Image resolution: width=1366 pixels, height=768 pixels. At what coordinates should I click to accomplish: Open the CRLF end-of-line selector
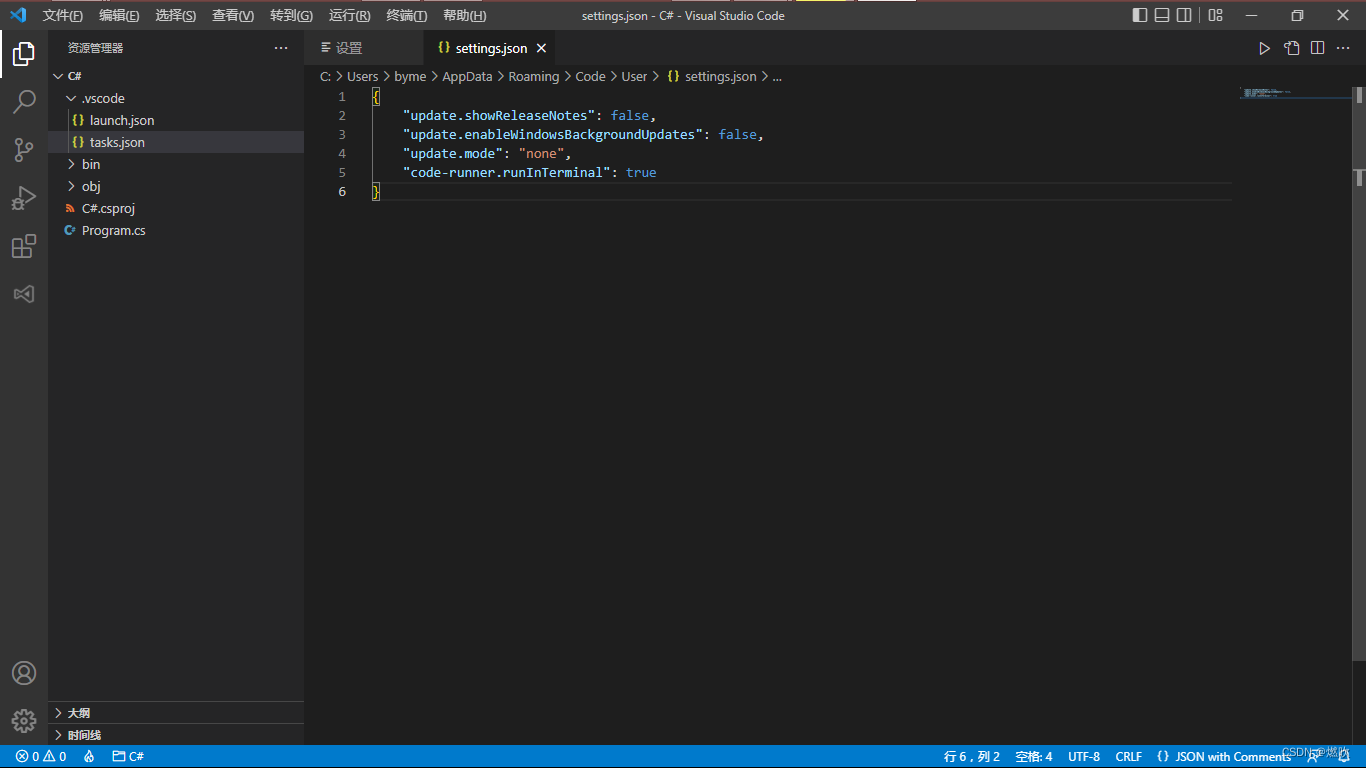click(x=1128, y=757)
